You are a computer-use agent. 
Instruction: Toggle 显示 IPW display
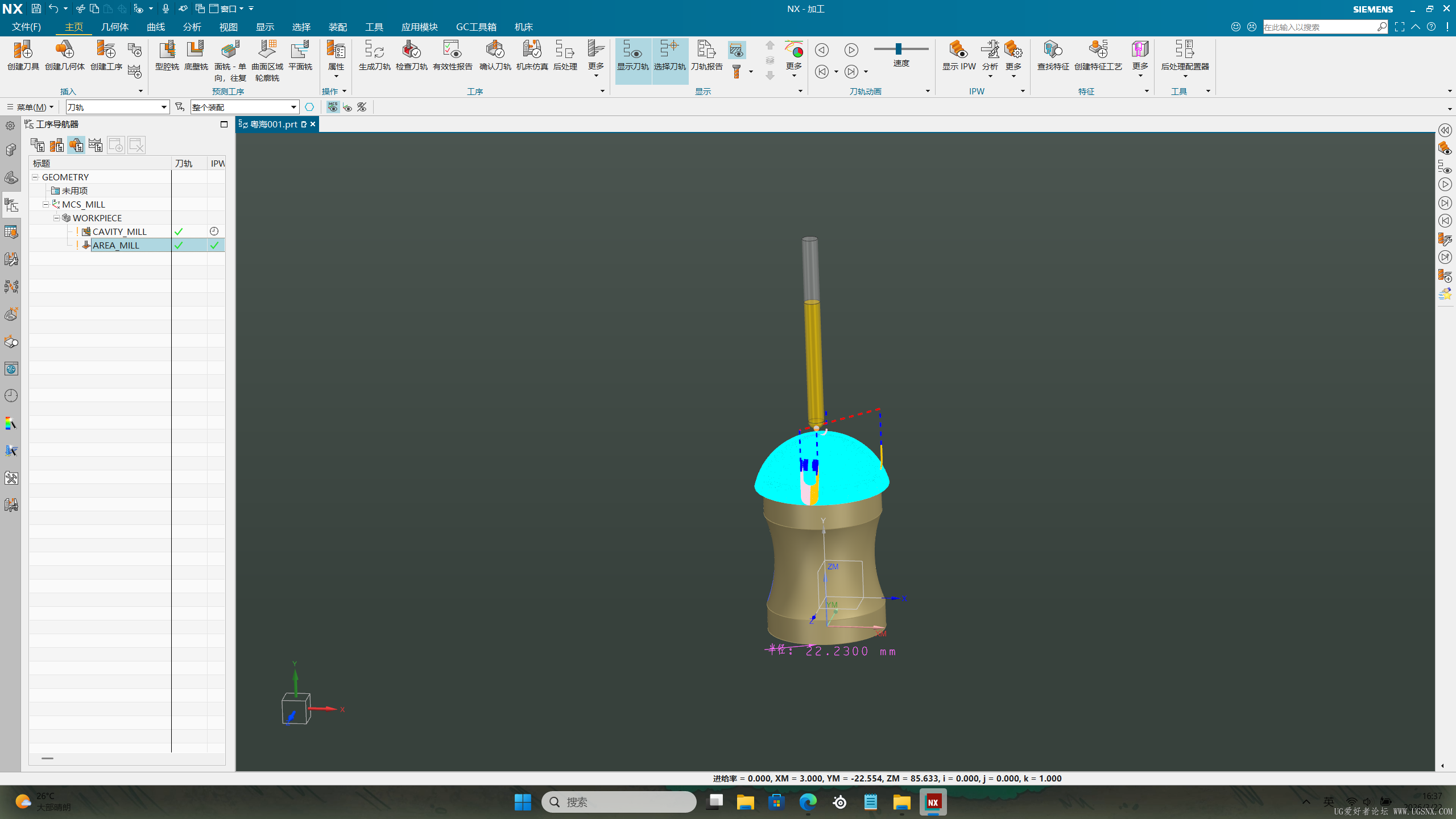(959, 56)
